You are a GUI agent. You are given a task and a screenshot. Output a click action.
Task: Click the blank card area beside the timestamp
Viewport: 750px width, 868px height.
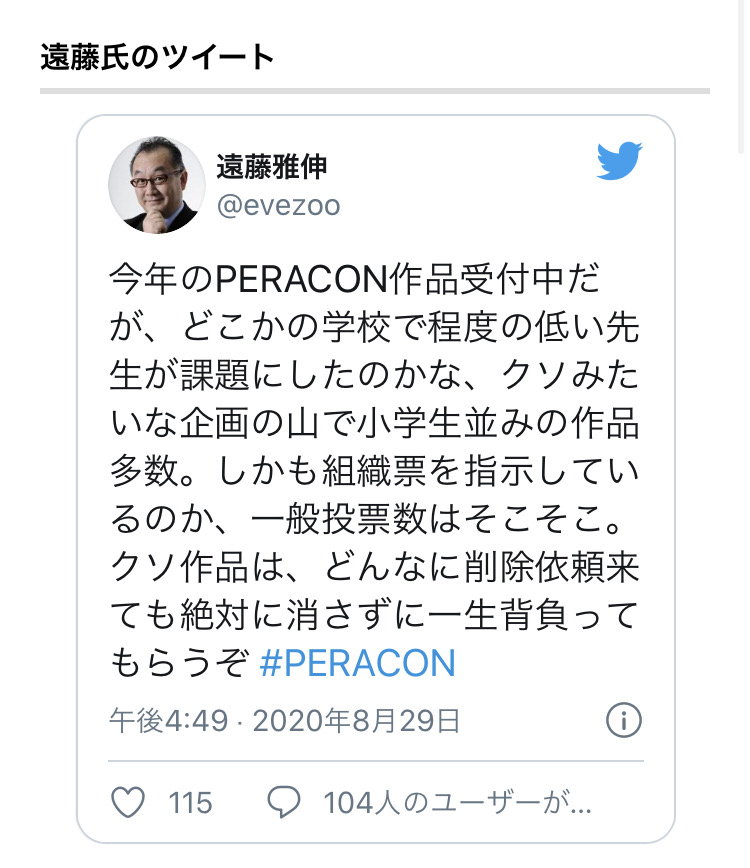tap(532, 721)
